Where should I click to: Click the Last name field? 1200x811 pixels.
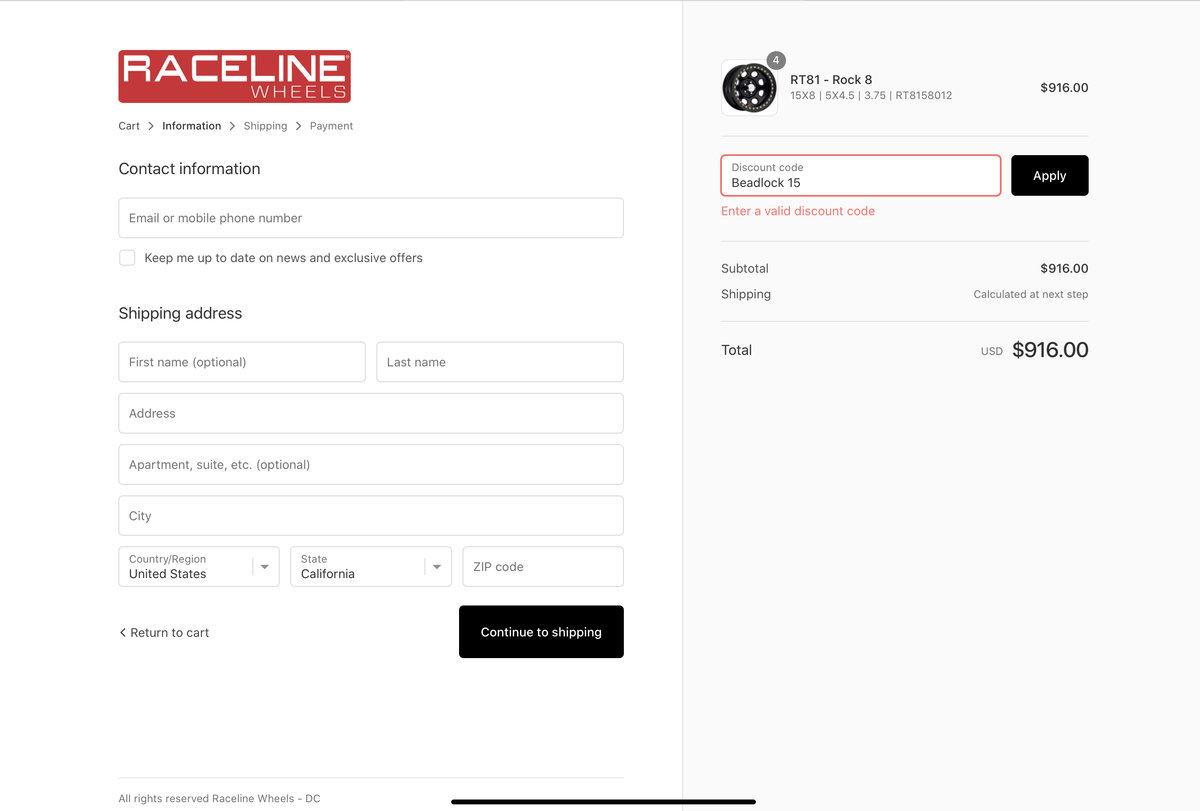pos(500,362)
